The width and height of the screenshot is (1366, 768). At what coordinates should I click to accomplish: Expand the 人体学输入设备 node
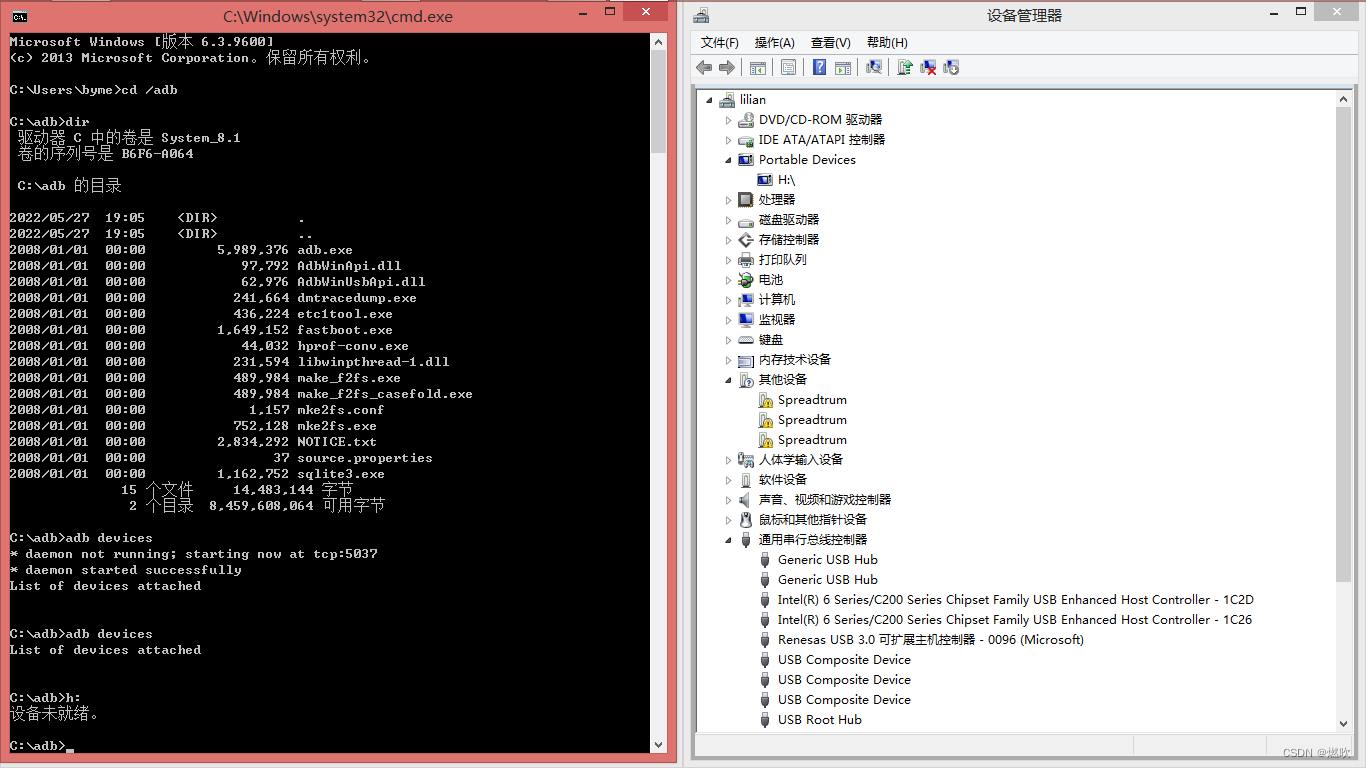point(729,460)
